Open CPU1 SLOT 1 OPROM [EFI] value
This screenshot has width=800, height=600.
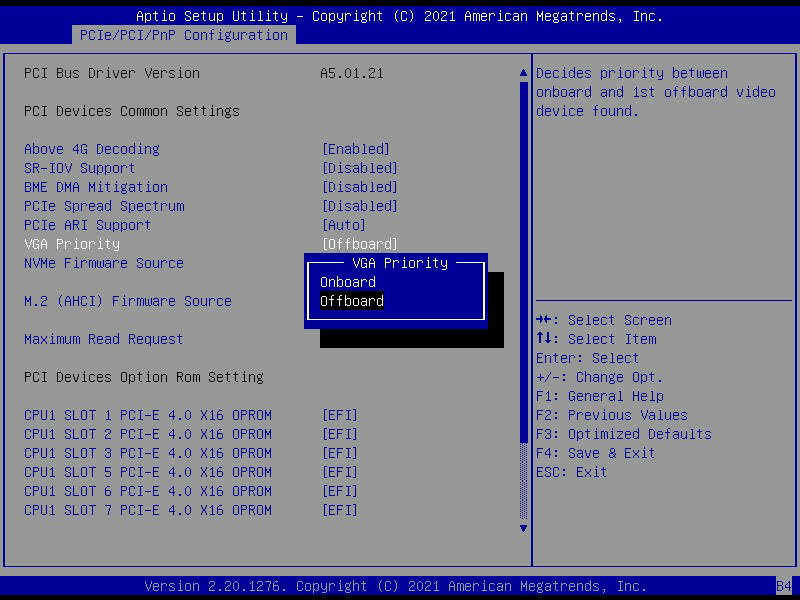(x=340, y=415)
